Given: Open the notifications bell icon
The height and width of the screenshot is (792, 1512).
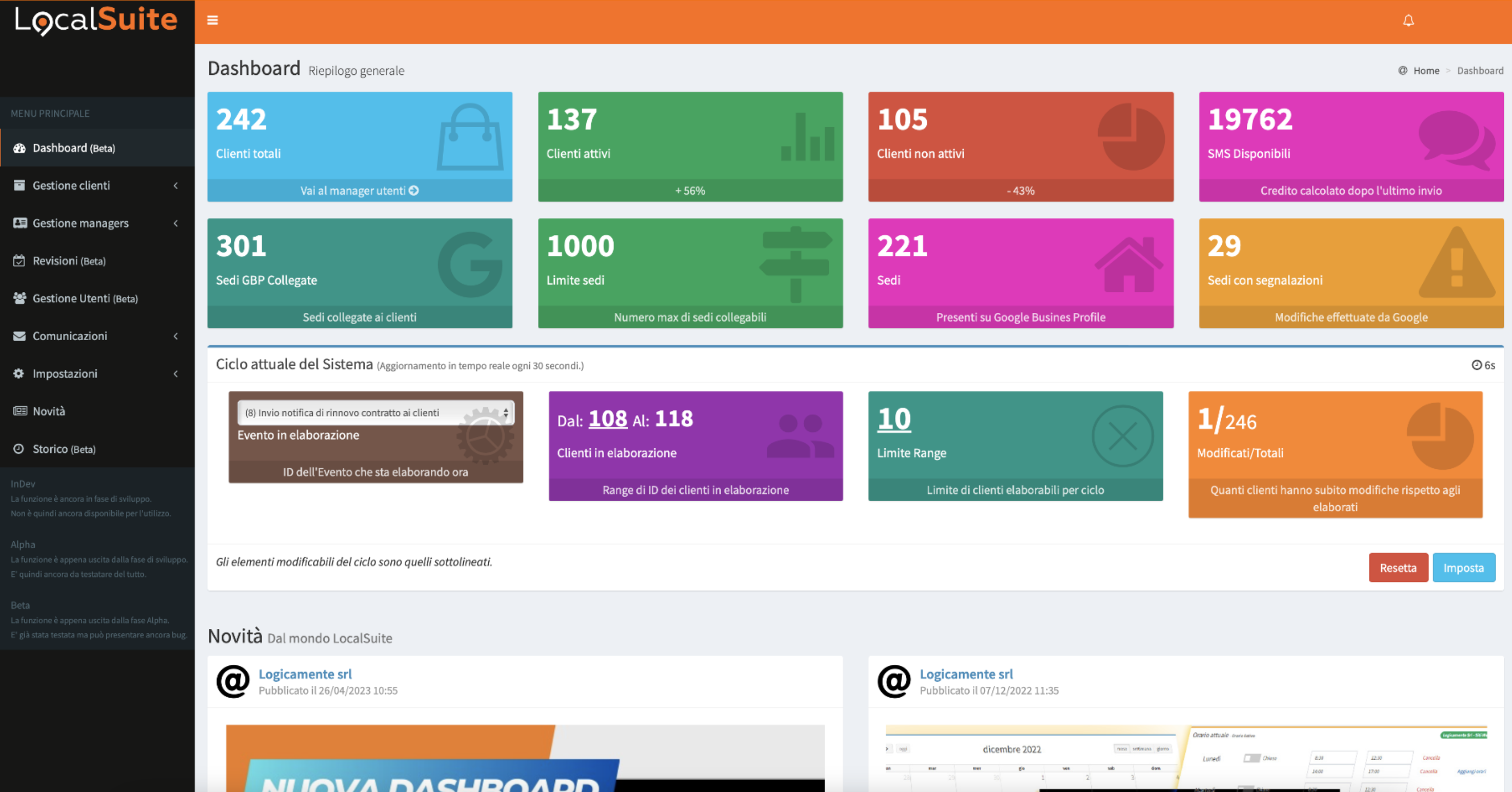Looking at the screenshot, I should pos(1408,21).
